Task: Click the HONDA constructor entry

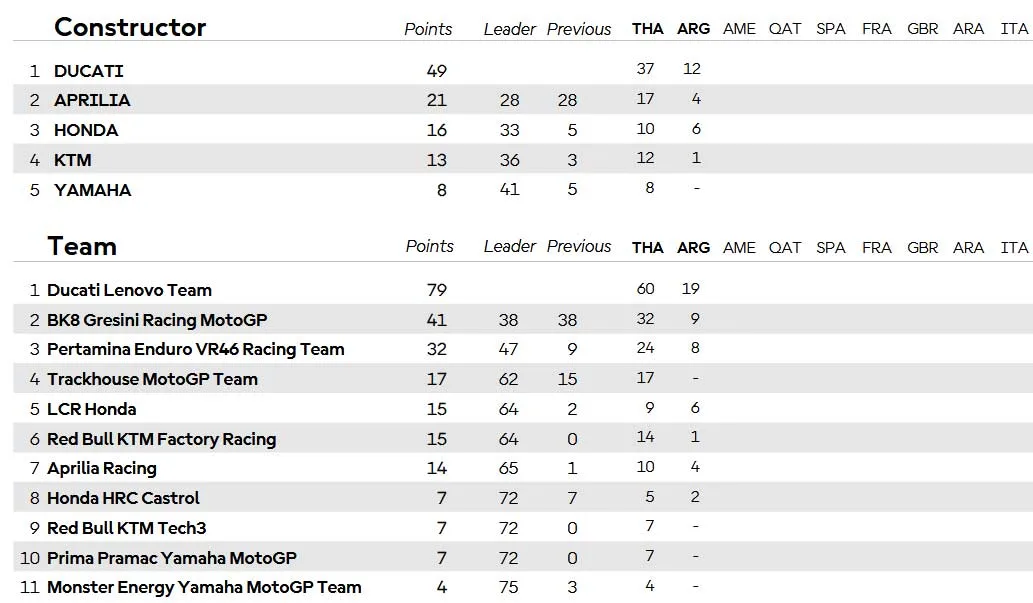Action: coord(86,130)
